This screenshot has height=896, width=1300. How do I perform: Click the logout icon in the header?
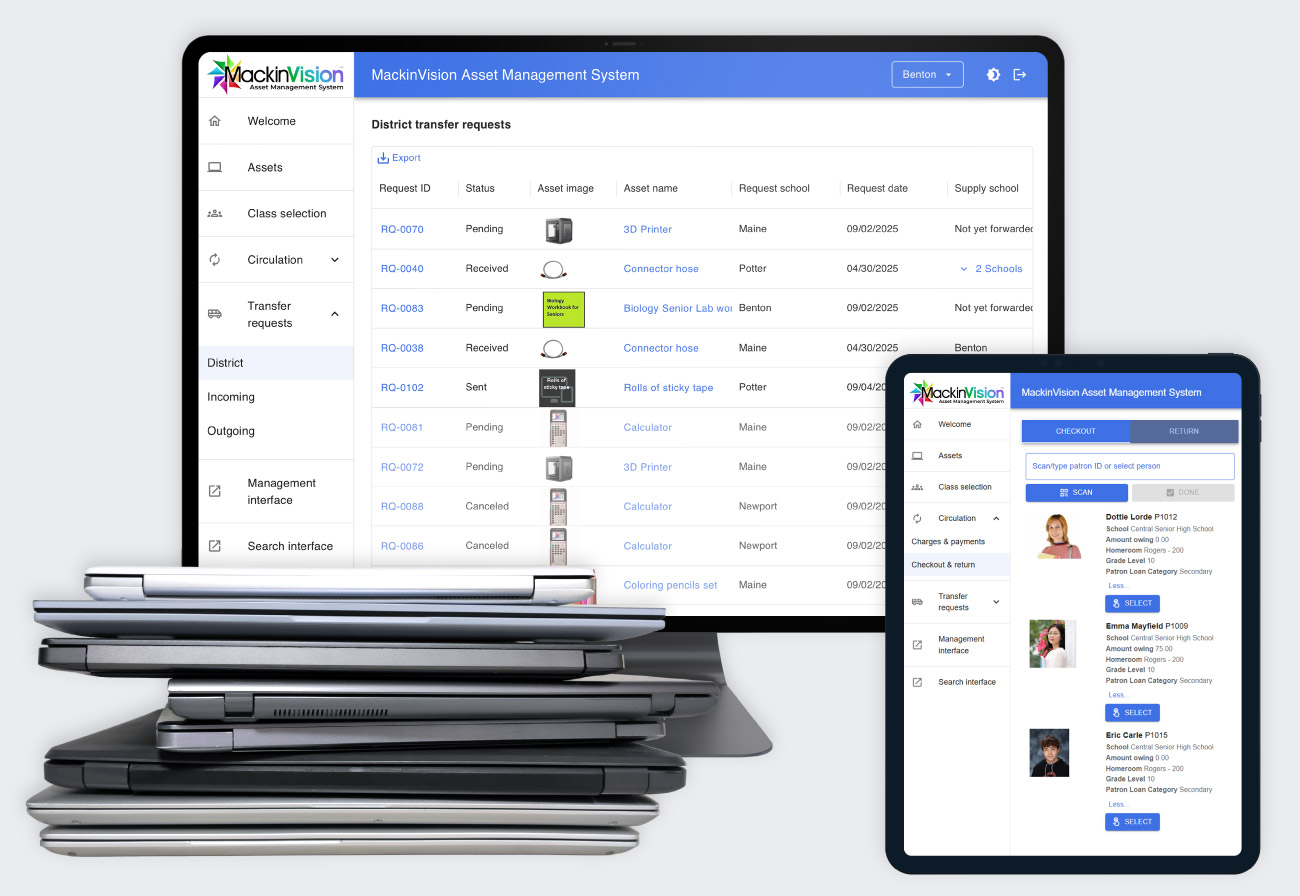(x=1020, y=75)
